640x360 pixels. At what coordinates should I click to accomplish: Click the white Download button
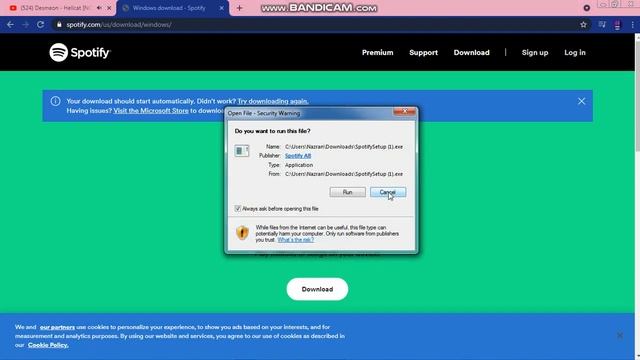click(317, 289)
